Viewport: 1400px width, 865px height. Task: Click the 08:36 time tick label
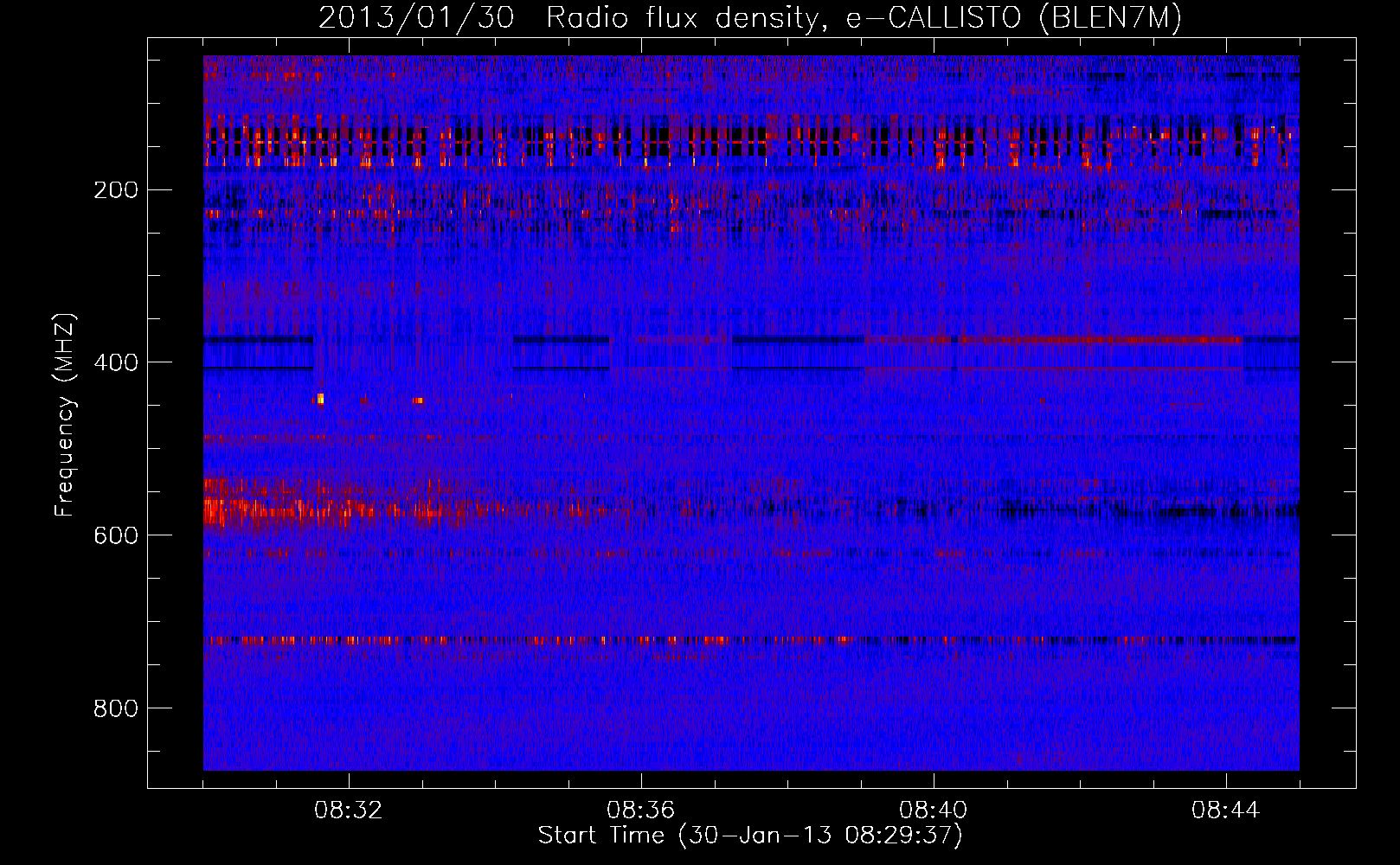[x=641, y=811]
